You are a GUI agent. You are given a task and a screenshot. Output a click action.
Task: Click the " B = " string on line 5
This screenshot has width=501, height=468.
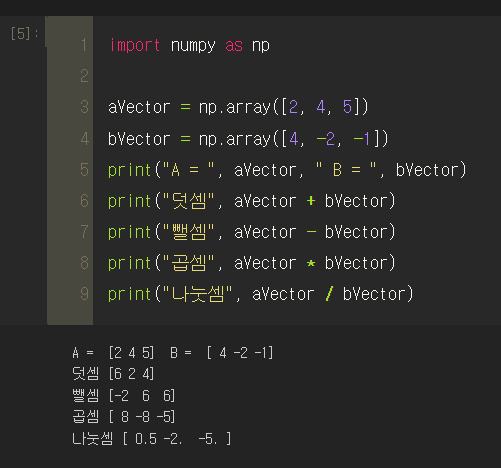346,169
